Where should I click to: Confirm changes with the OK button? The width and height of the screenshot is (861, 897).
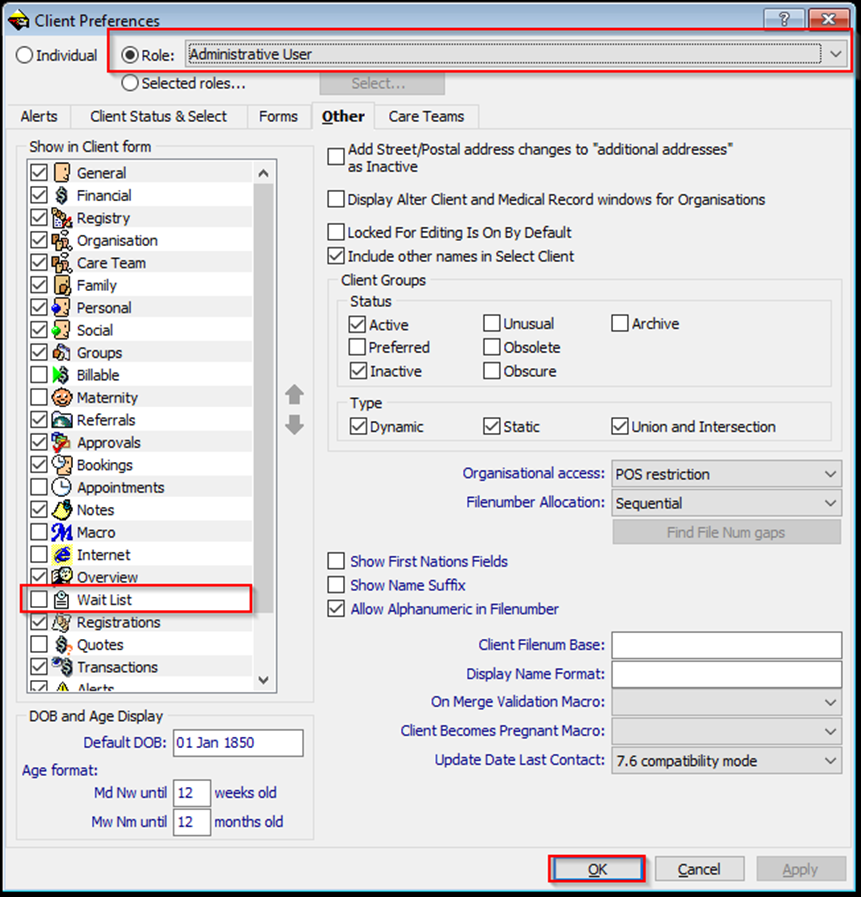pos(597,869)
